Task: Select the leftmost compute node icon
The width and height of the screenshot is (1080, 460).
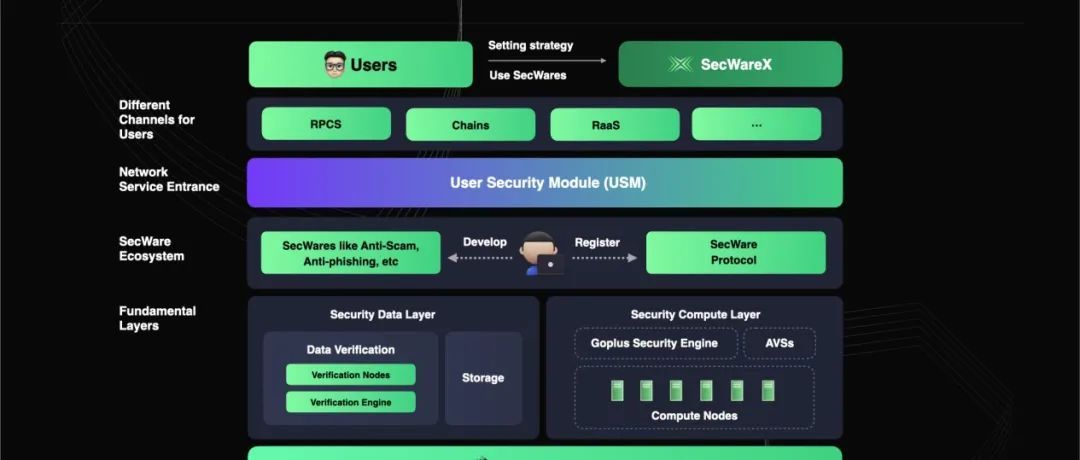Action: coord(618,390)
